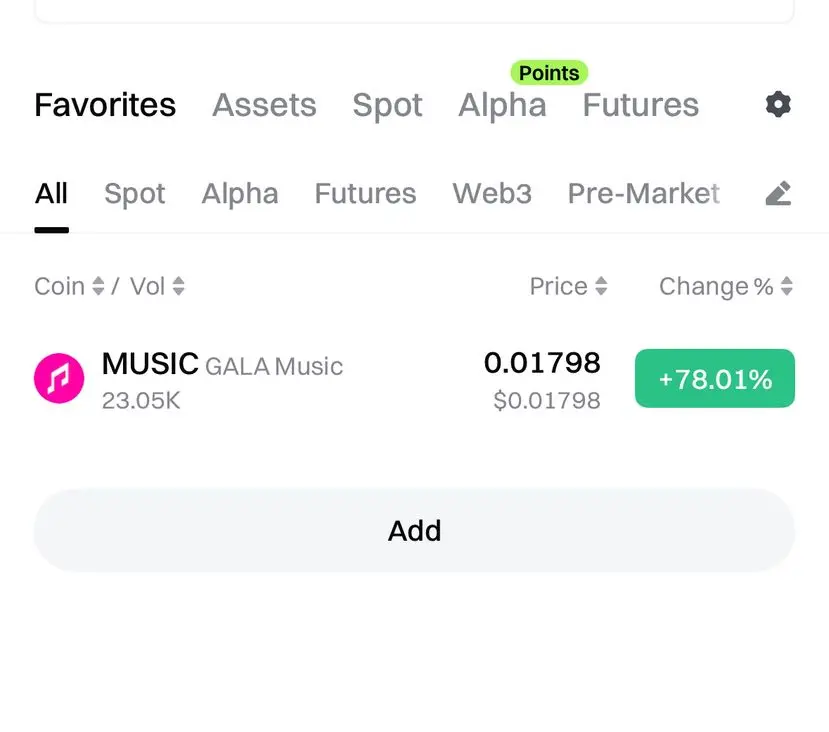The width and height of the screenshot is (829, 732).
Task: Sort list by Vol arrows
Action: click(x=178, y=287)
